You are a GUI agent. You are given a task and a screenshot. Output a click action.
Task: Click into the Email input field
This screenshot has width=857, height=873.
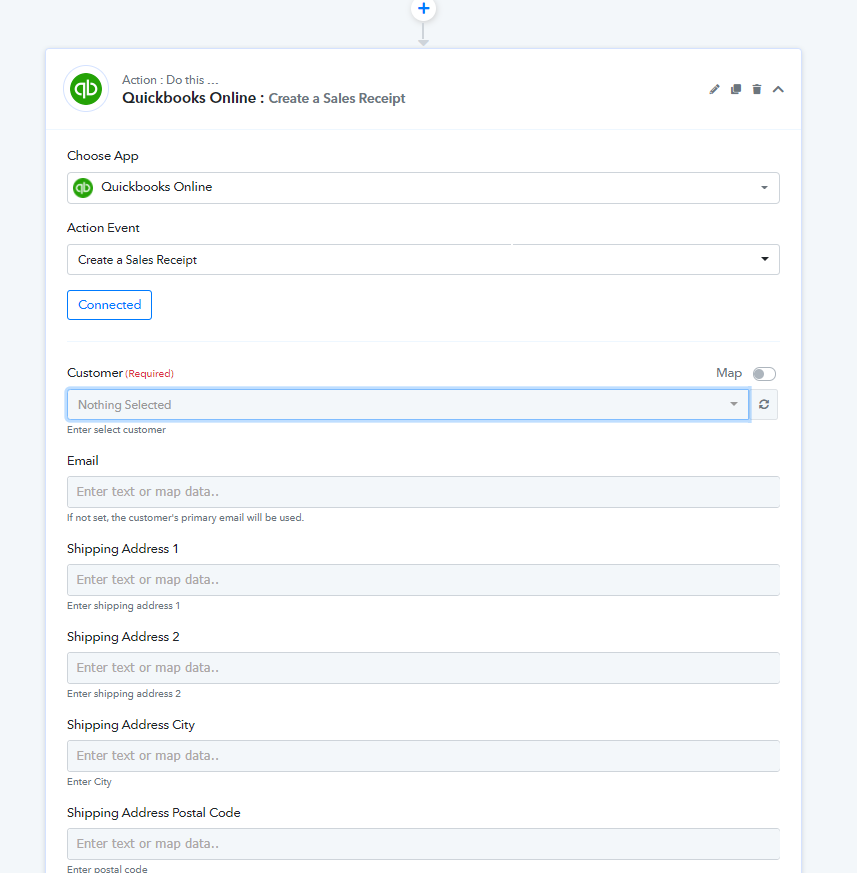pyautogui.click(x=423, y=492)
